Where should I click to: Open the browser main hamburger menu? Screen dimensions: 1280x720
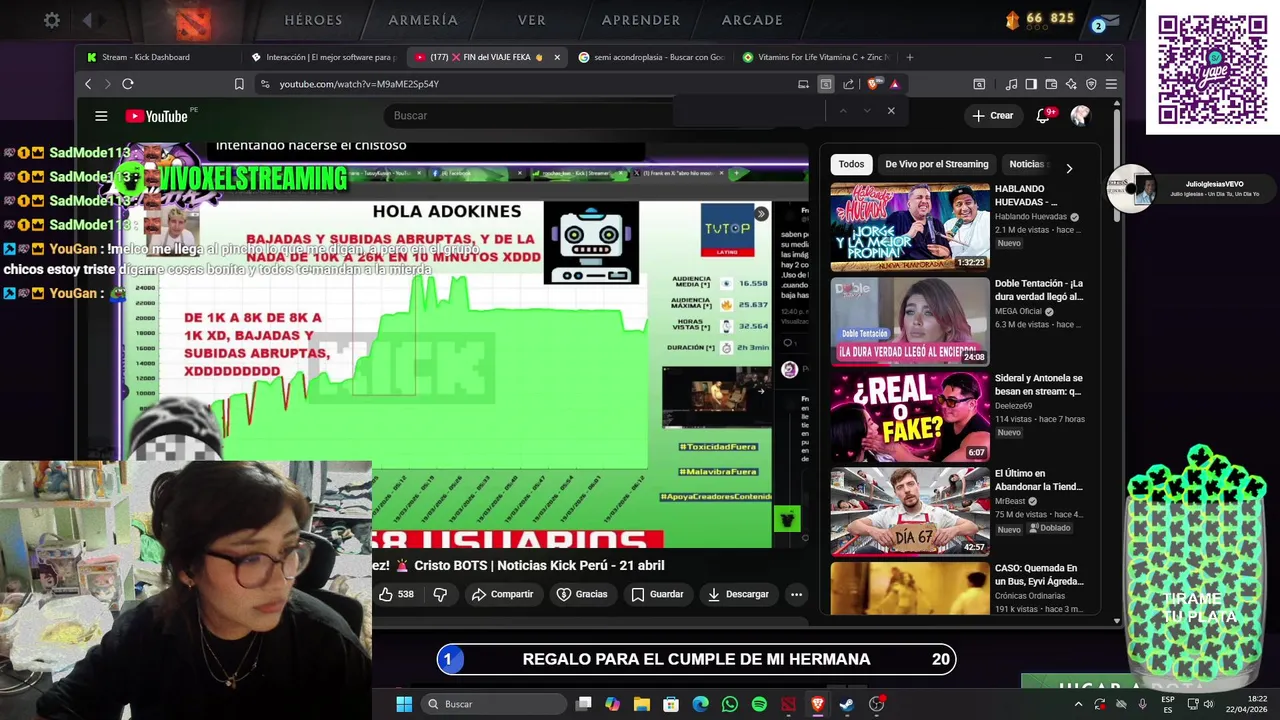(1111, 84)
